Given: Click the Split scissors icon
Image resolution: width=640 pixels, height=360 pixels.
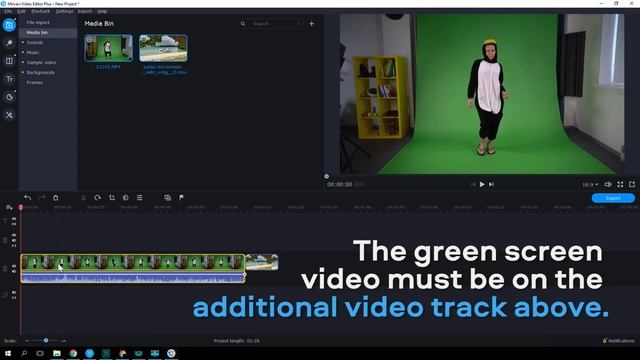Looking at the screenshot, I should [x=84, y=198].
